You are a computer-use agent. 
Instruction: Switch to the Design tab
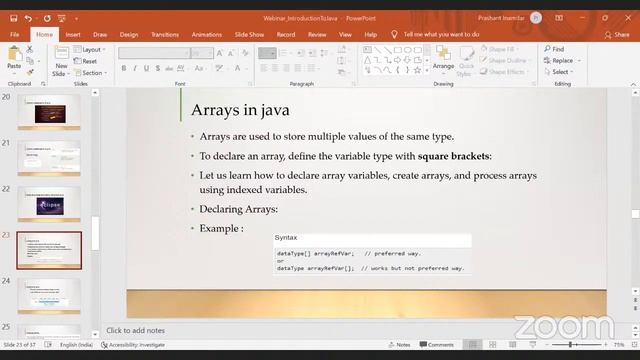click(x=129, y=35)
